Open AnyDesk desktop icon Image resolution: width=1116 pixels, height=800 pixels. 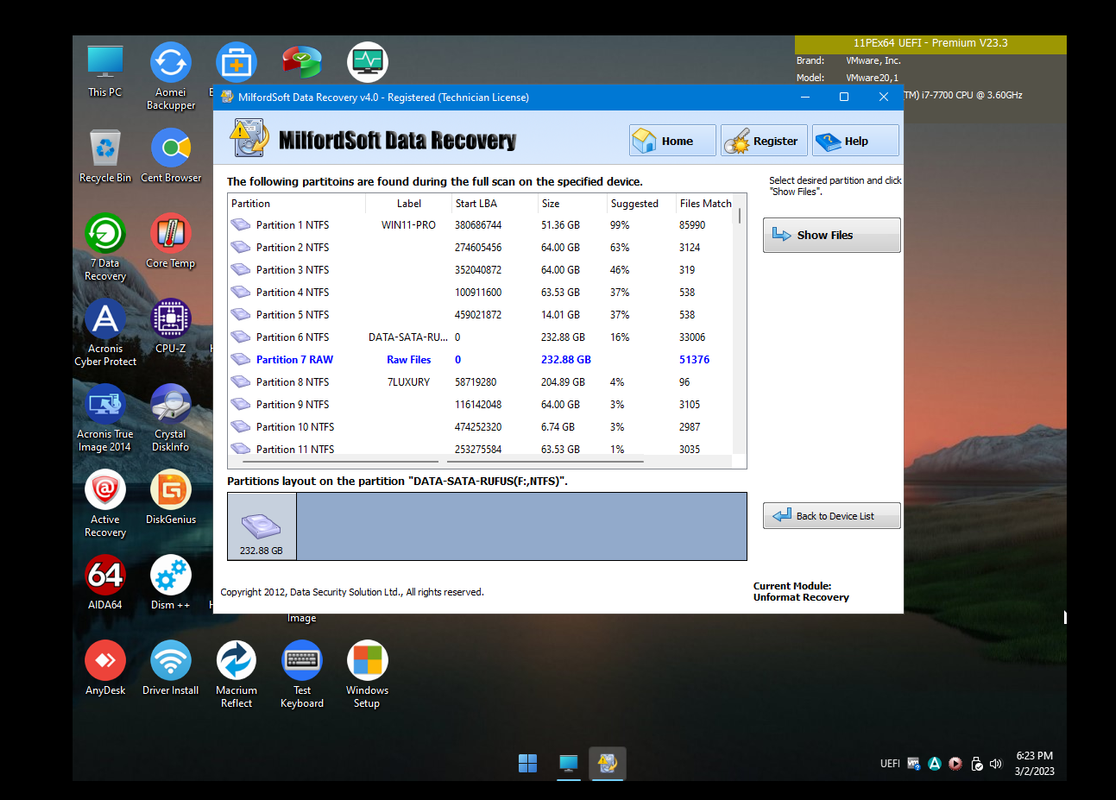(105, 669)
